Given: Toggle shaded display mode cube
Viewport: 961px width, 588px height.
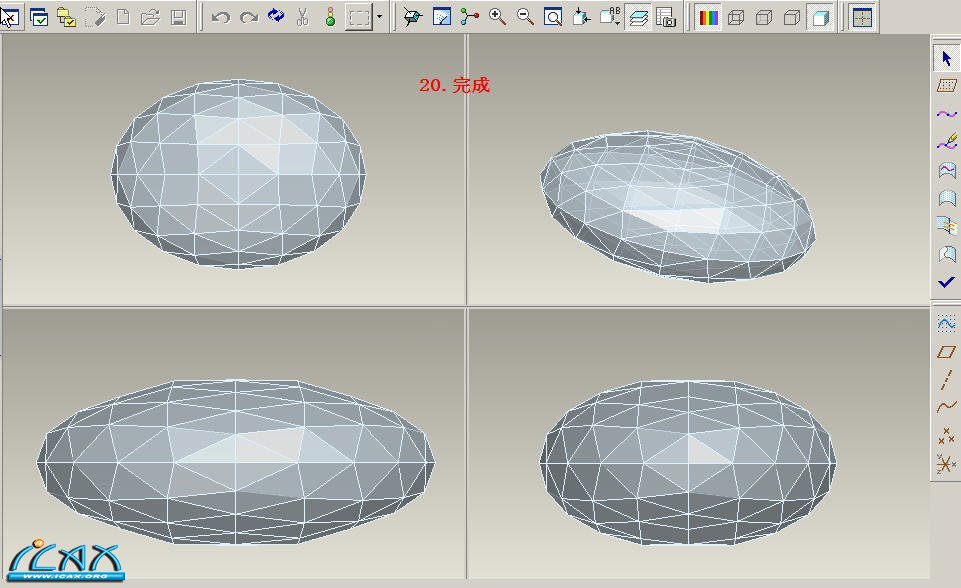Looking at the screenshot, I should click(820, 17).
